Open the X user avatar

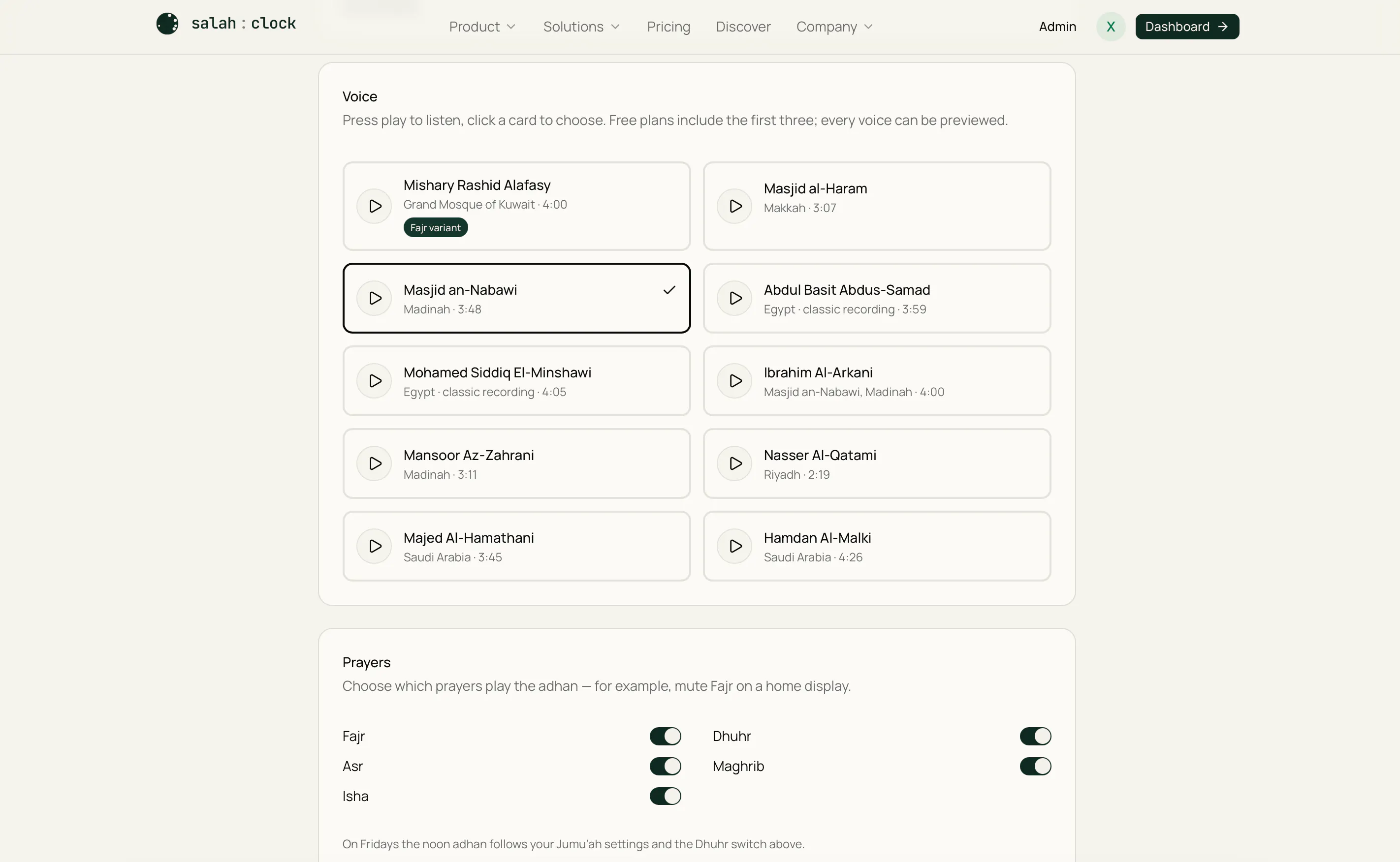pos(1111,26)
